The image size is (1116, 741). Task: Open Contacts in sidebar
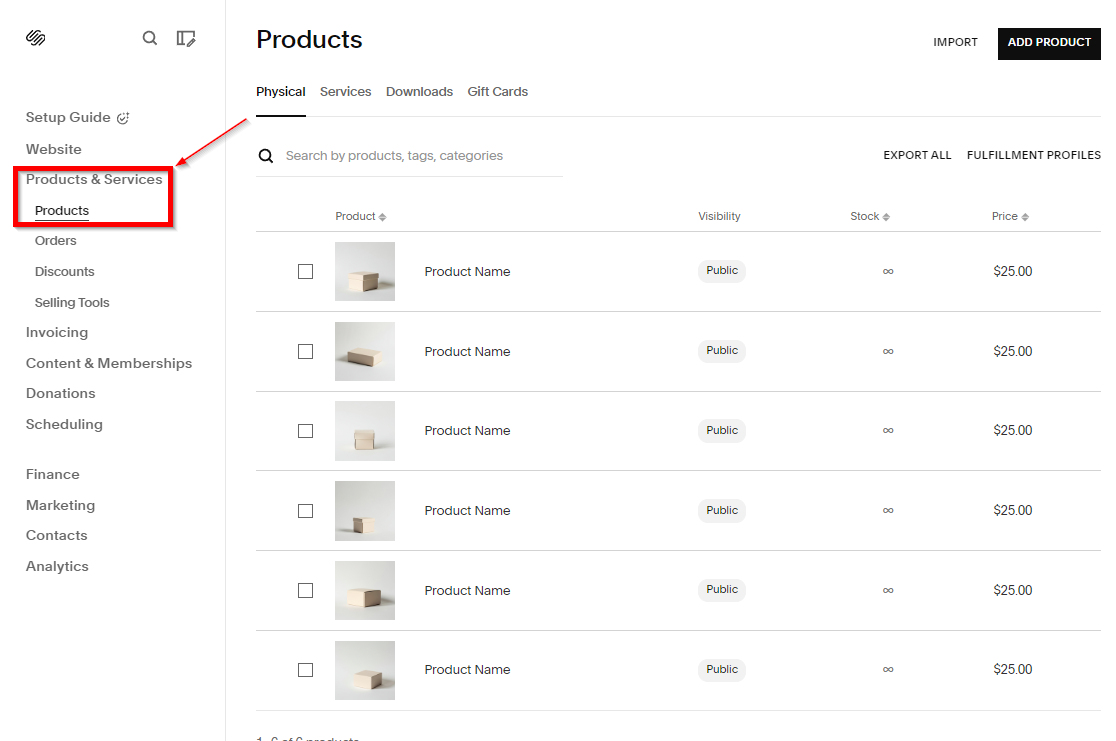tap(56, 535)
